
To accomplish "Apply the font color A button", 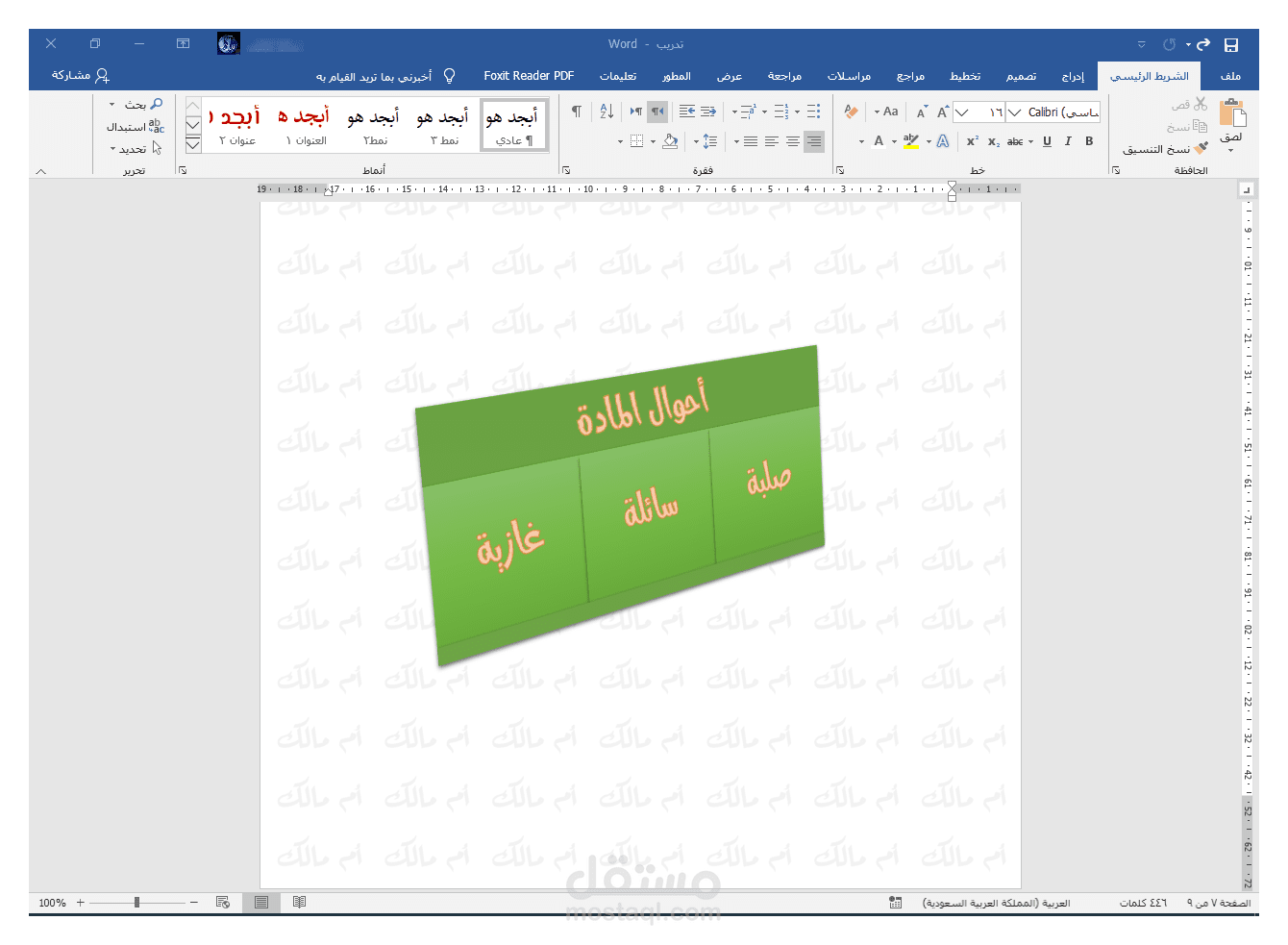I will point(879,141).
